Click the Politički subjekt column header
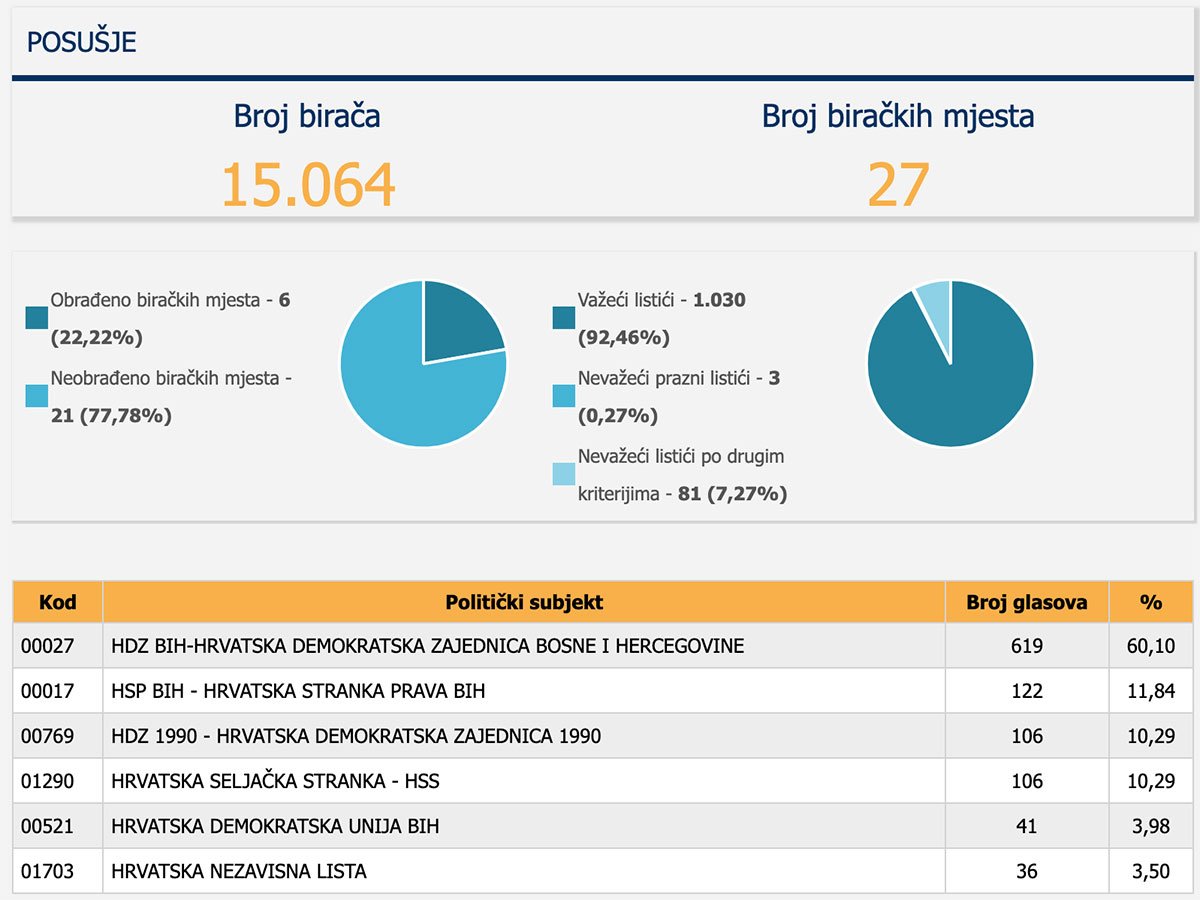 coord(524,602)
